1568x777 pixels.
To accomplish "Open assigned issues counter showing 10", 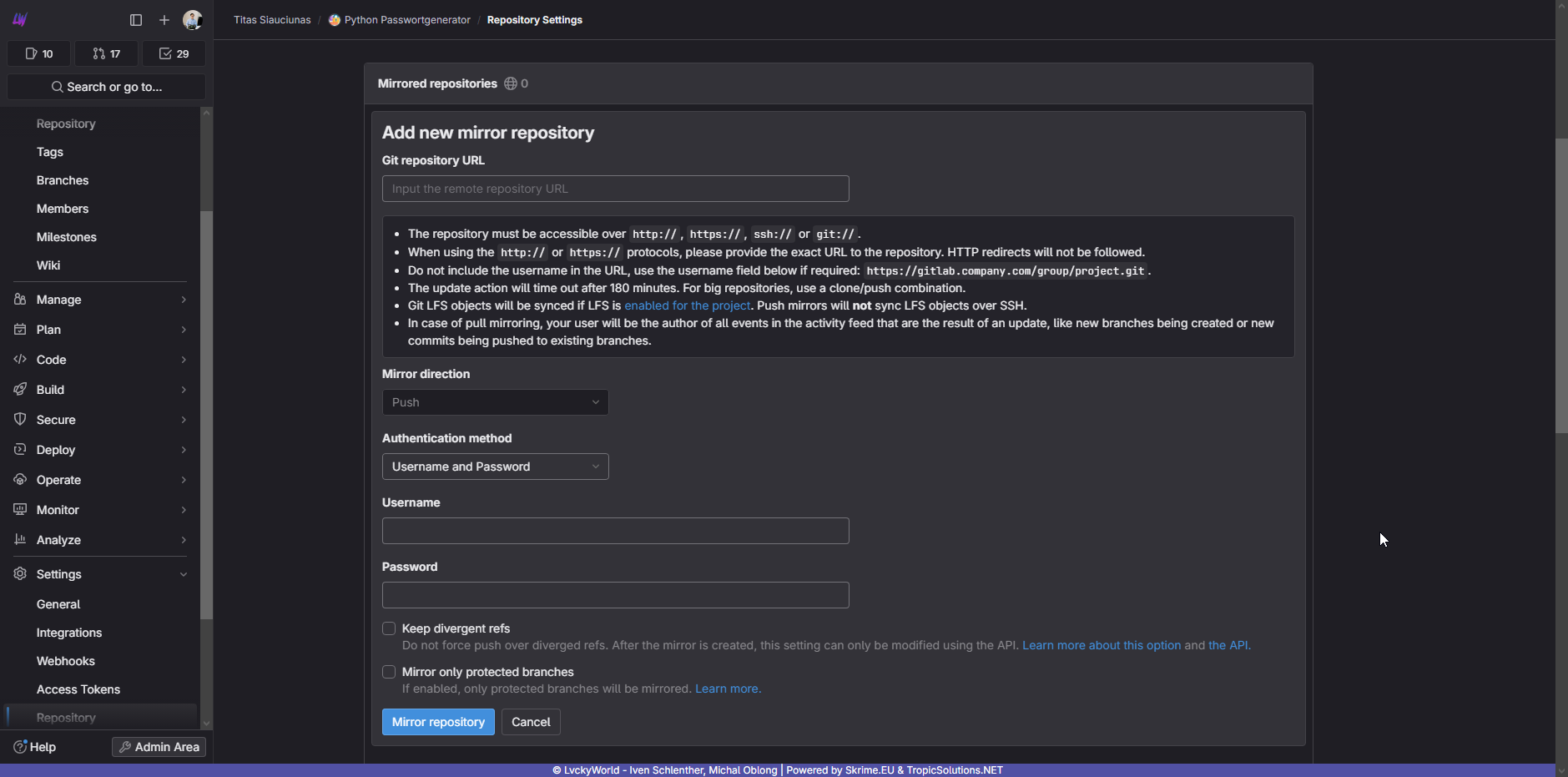I will coord(39,53).
